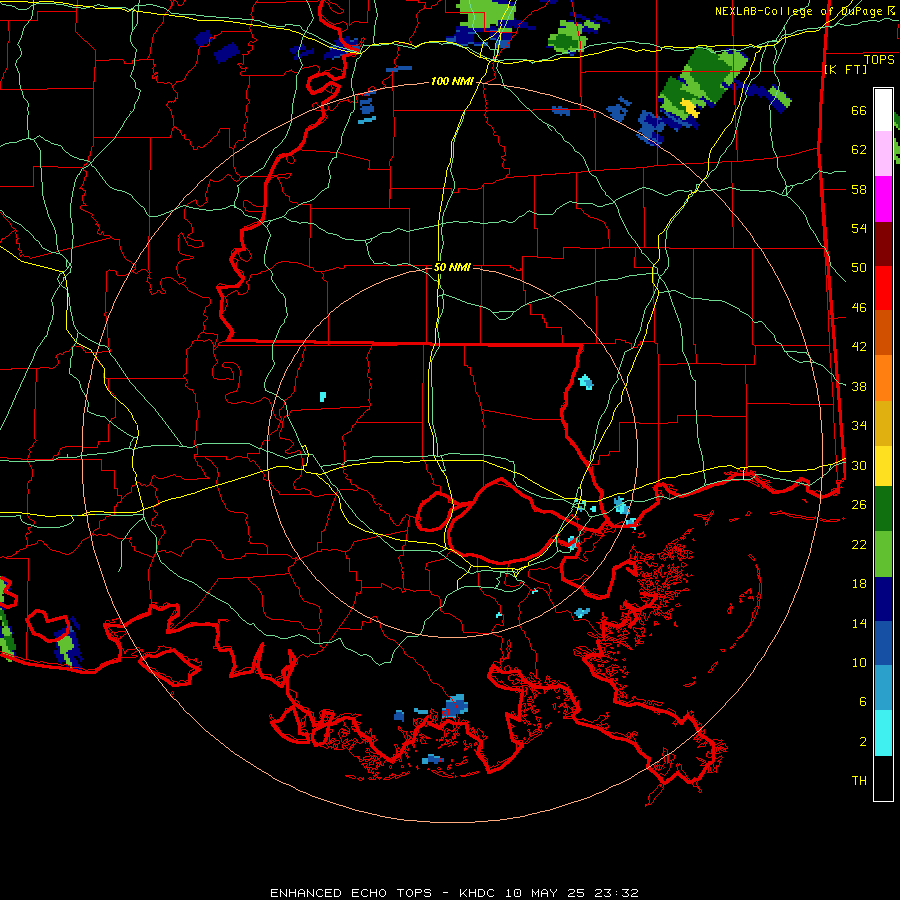Select the white swatch in the legend

[x=883, y=110]
